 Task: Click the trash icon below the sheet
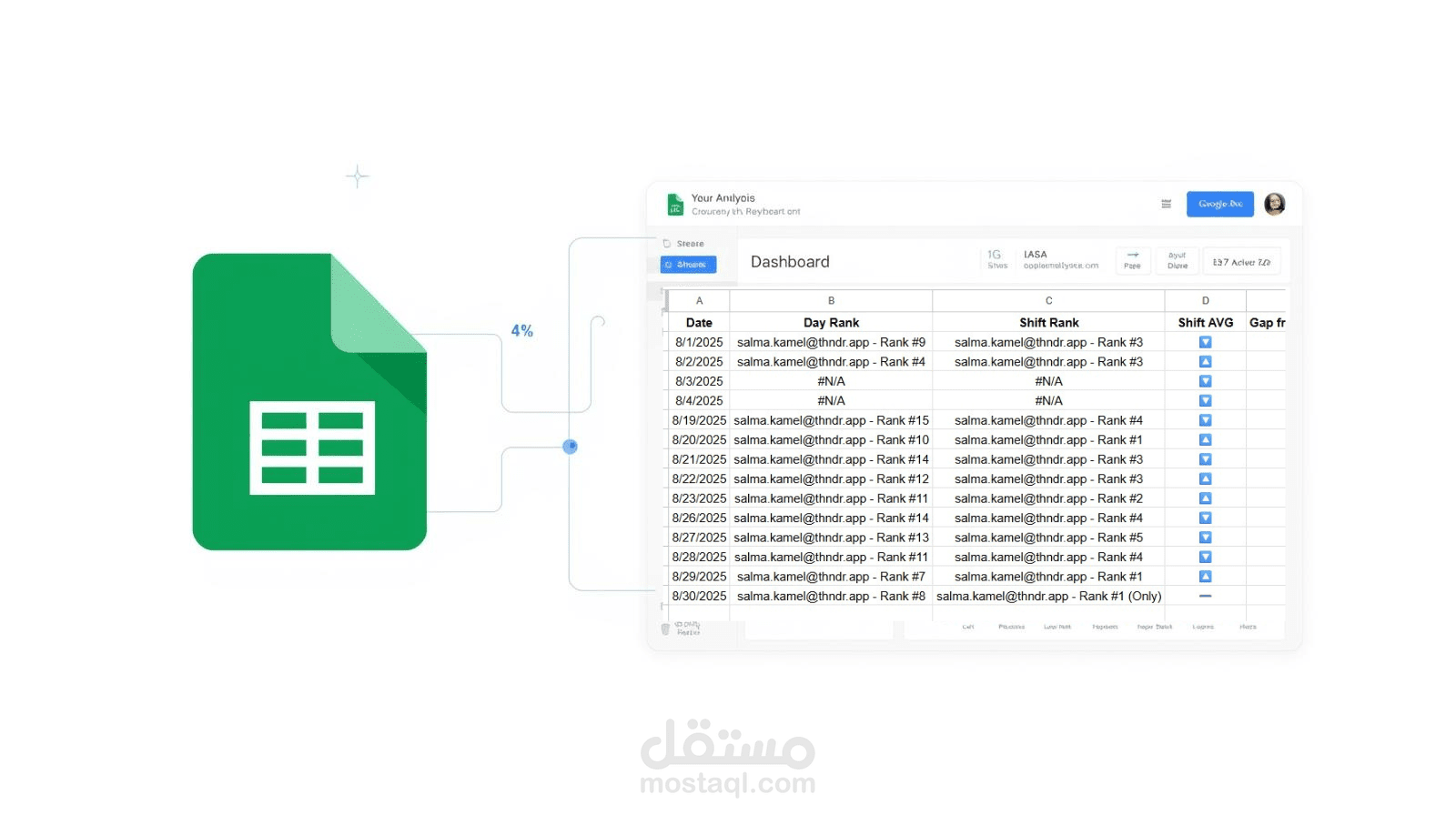[665, 629]
